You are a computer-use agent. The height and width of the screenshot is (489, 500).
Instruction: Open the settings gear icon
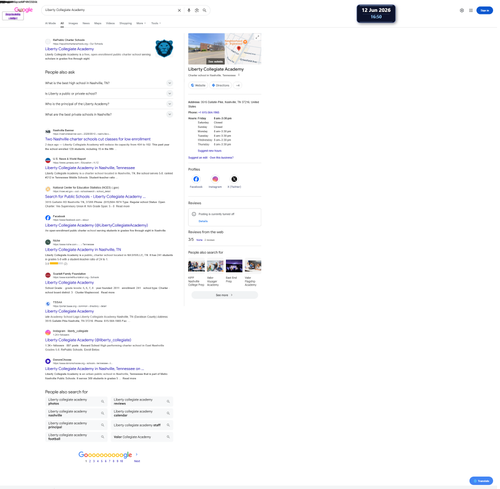[462, 10]
